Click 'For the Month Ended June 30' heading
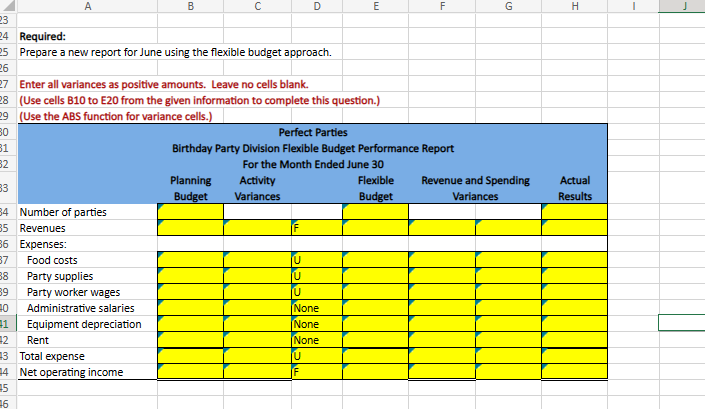The height and width of the screenshot is (409, 705). 313,164
